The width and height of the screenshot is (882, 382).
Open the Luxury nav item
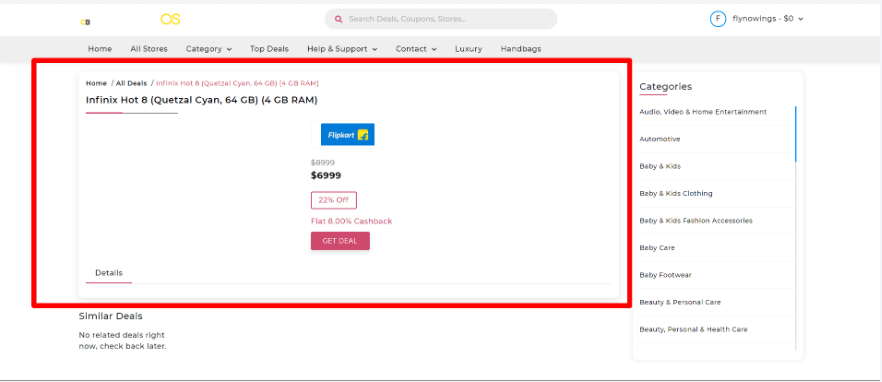pyautogui.click(x=469, y=49)
